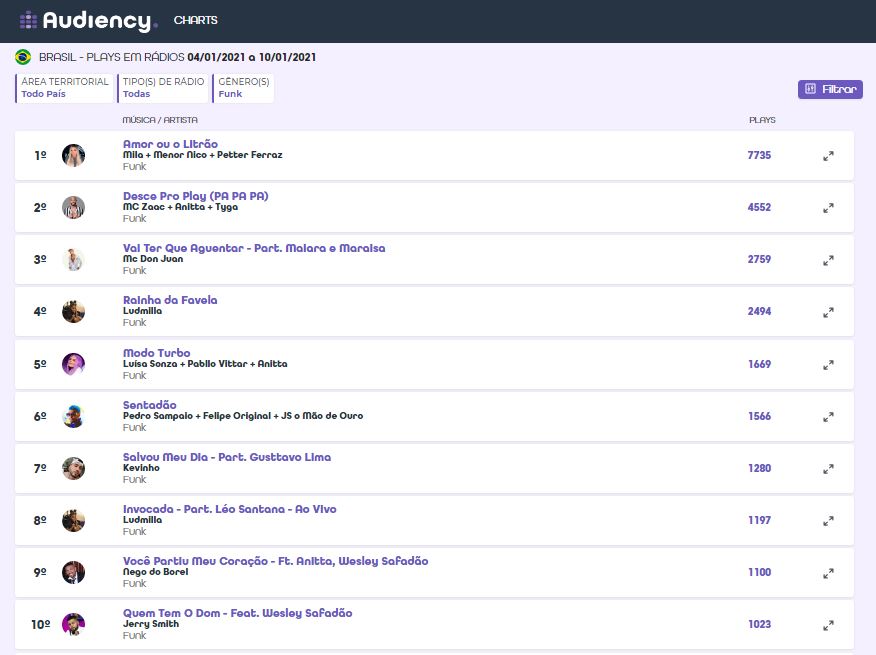Expand the Amor ou o Litrão row
876x655 pixels.
[828, 156]
